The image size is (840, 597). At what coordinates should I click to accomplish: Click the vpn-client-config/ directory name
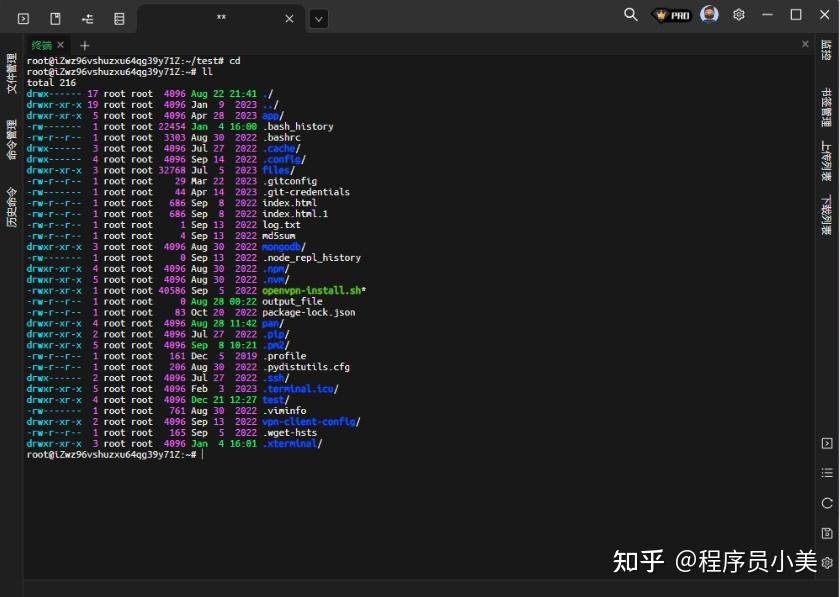tap(311, 422)
